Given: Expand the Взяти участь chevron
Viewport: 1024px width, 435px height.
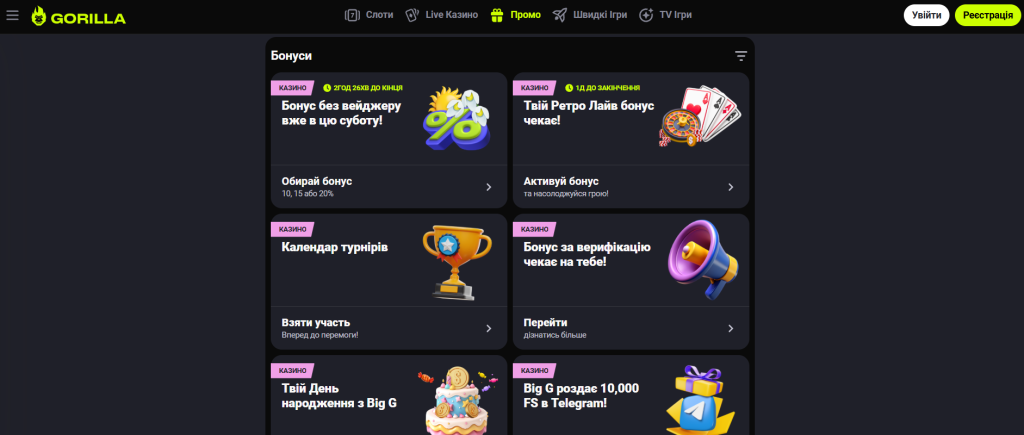Looking at the screenshot, I should [488, 329].
